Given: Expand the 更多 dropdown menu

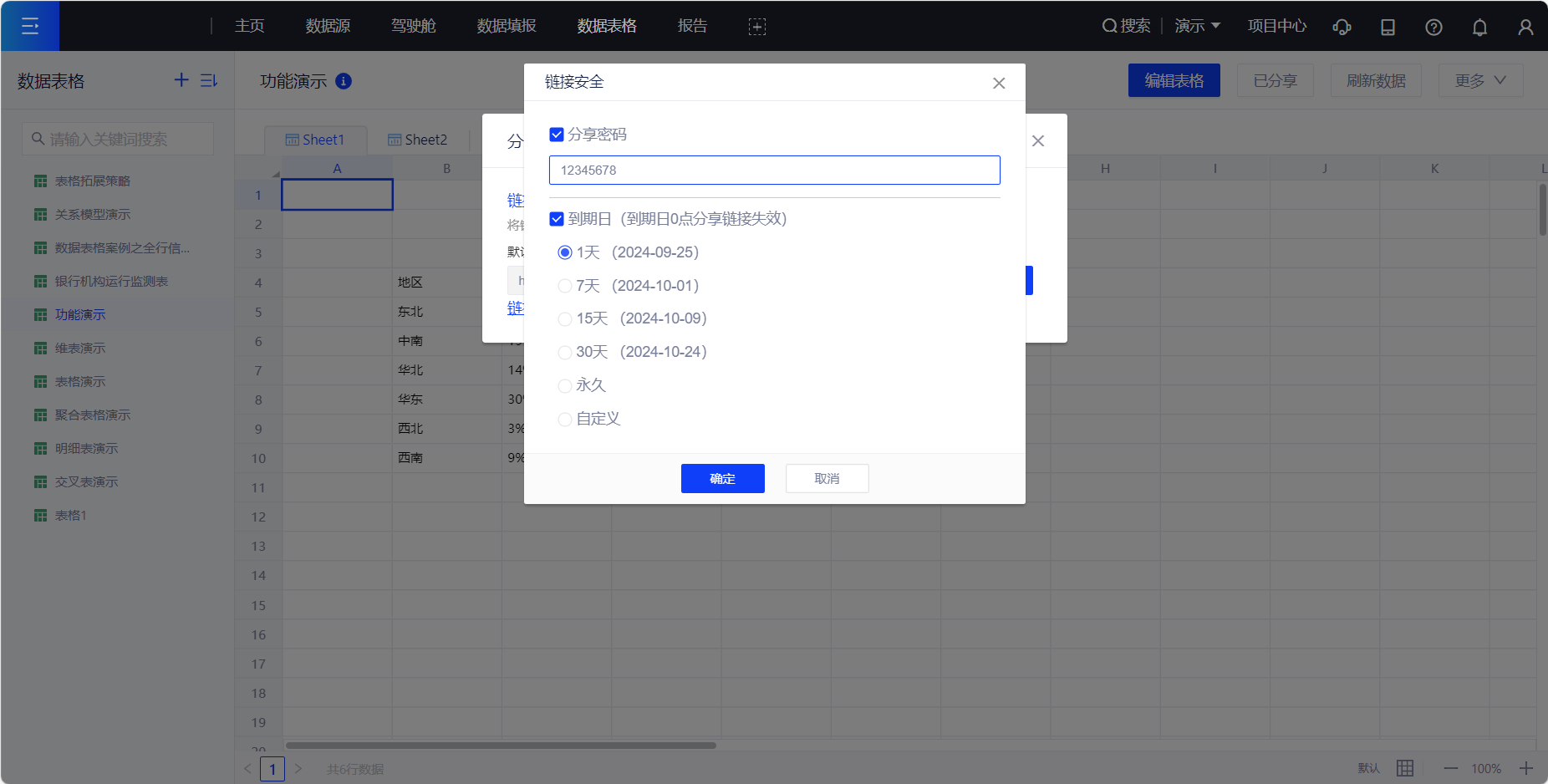Looking at the screenshot, I should pyautogui.click(x=1479, y=80).
